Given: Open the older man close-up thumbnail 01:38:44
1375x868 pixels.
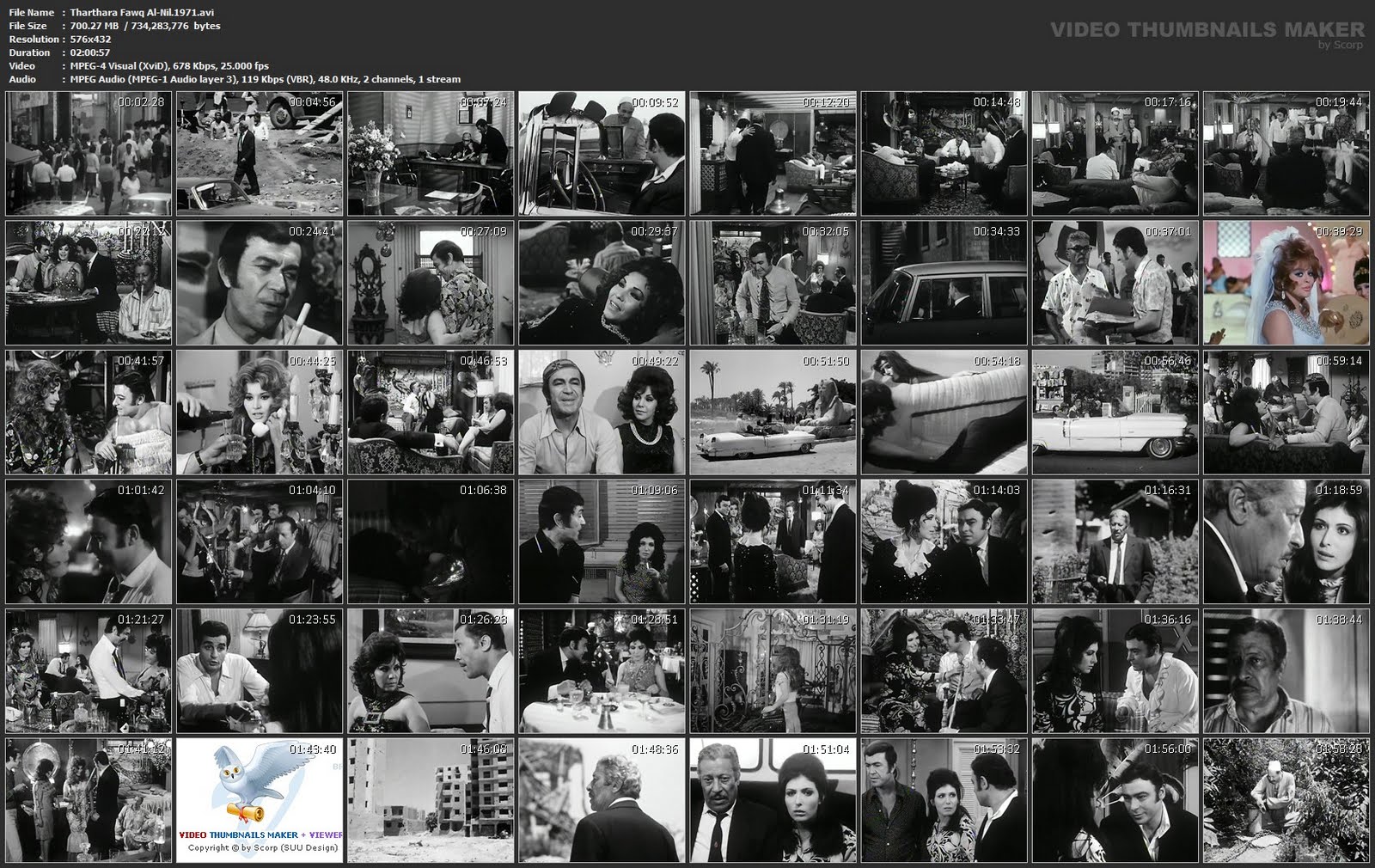Looking at the screenshot, I should tap(1286, 671).
